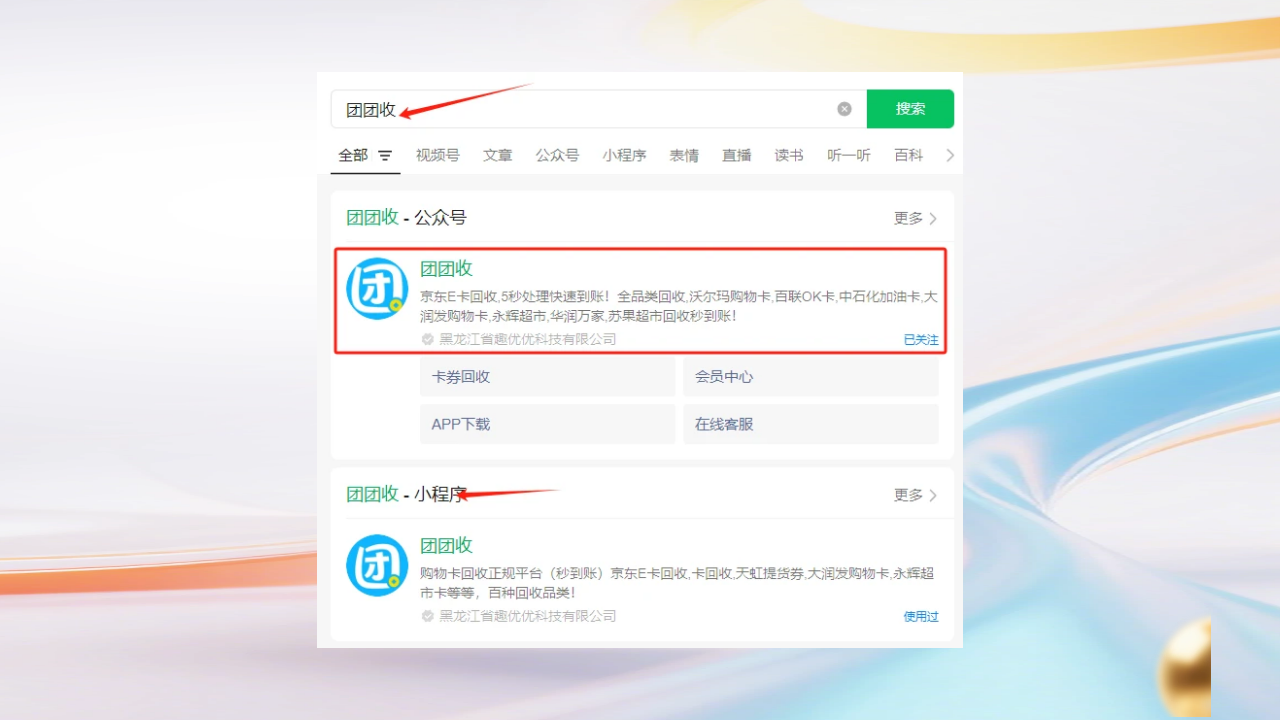Viewport: 1280px width, 720px height.
Task: Click the 已关注 status label
Action: point(921,340)
